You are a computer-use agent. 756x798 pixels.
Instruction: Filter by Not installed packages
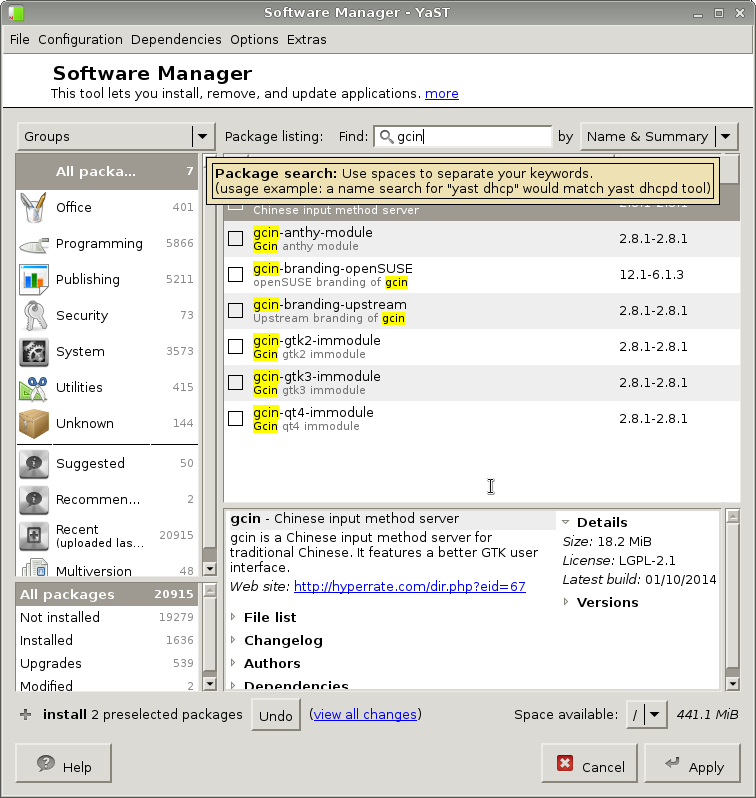point(107,617)
